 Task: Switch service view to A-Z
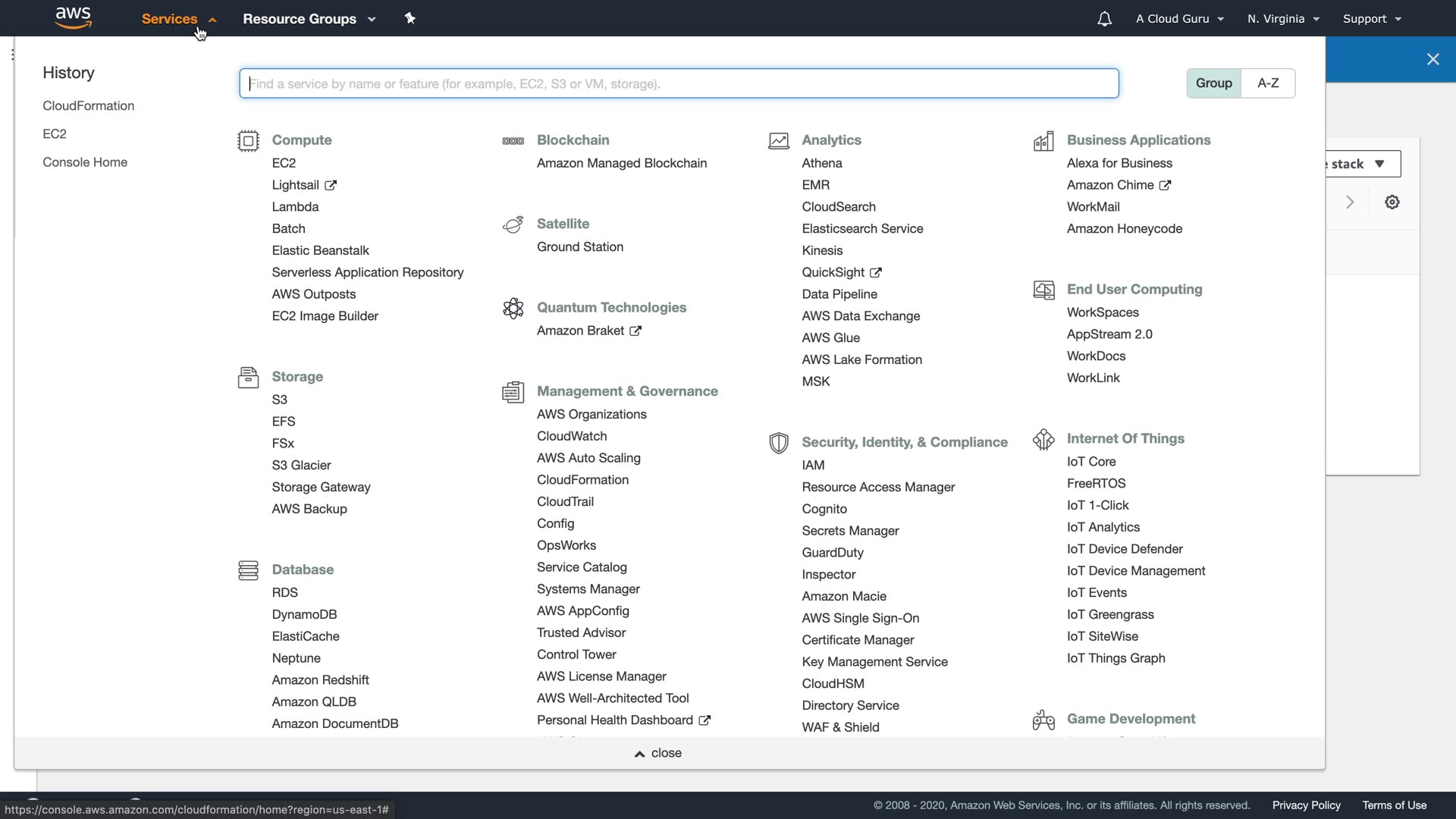1268,83
